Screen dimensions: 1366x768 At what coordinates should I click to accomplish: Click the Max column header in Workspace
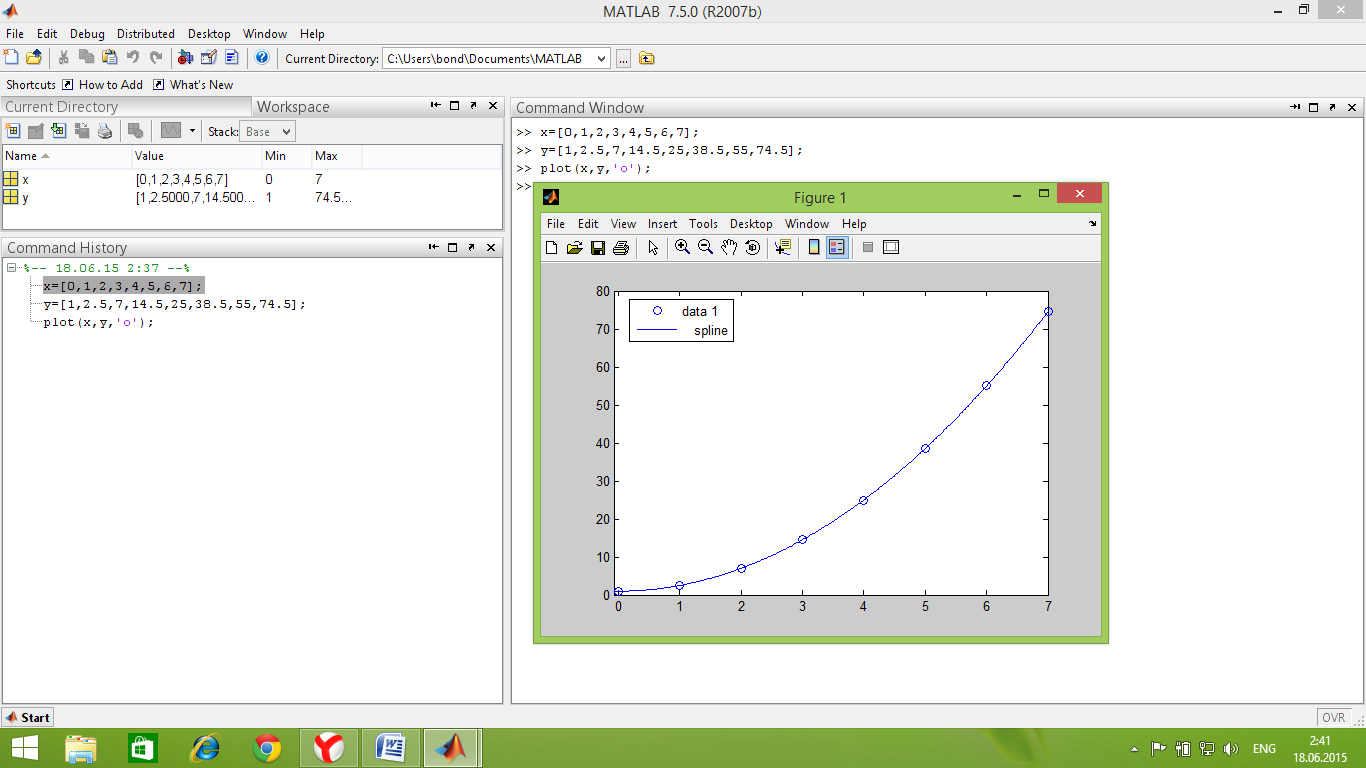tap(336, 156)
